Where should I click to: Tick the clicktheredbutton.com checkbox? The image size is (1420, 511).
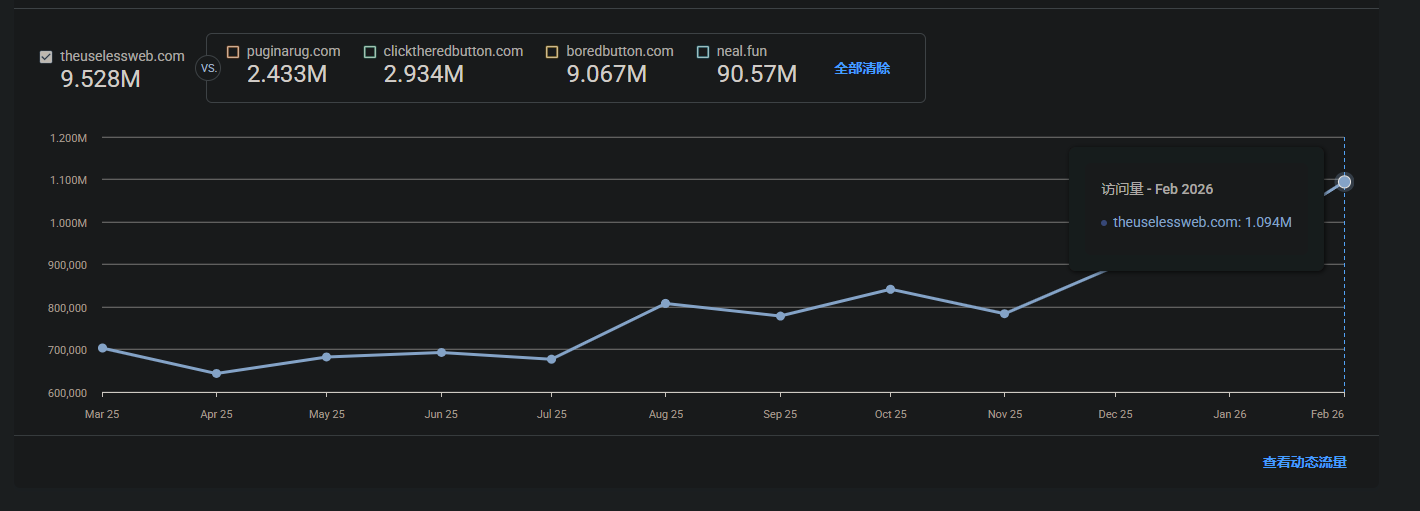click(x=370, y=52)
